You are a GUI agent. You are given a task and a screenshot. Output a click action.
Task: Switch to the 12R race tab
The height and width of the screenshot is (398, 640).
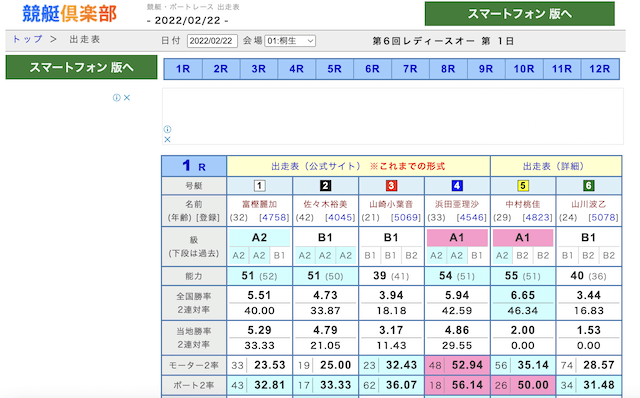600,69
